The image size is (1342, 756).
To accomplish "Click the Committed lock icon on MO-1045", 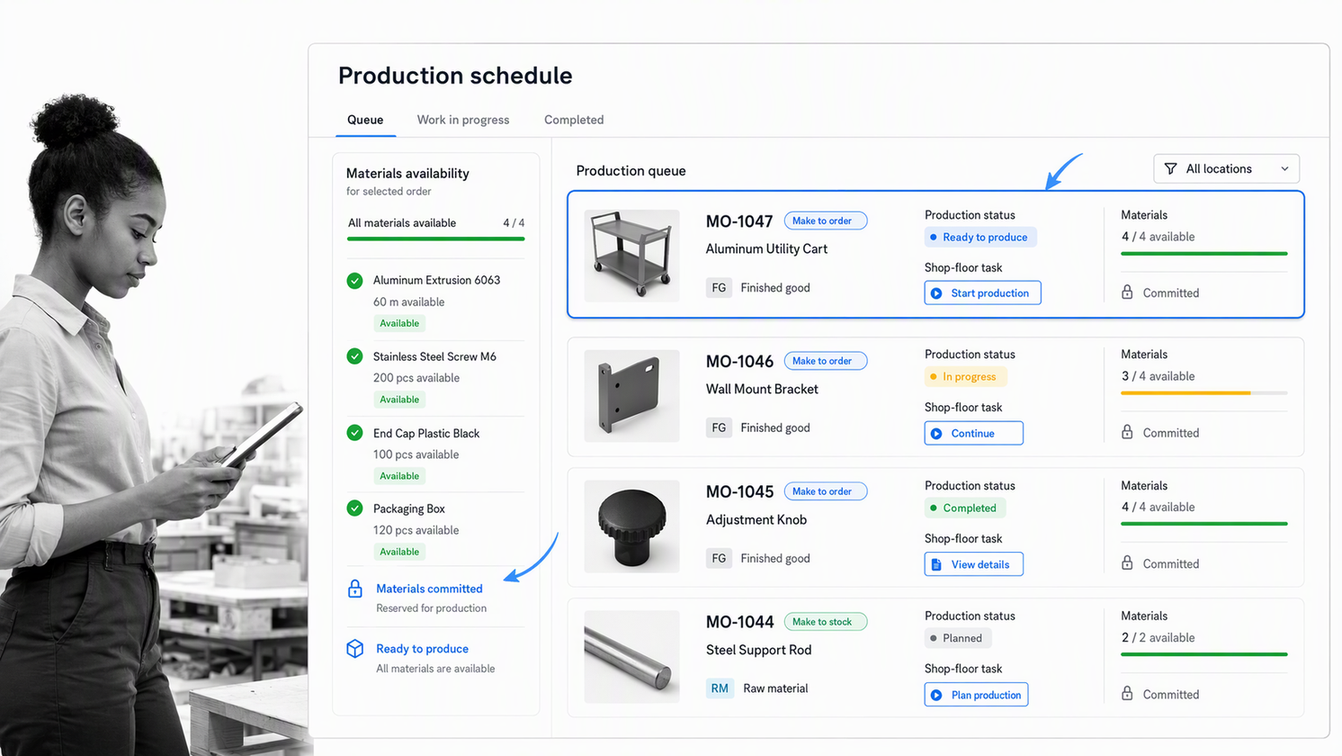I will [1127, 564].
